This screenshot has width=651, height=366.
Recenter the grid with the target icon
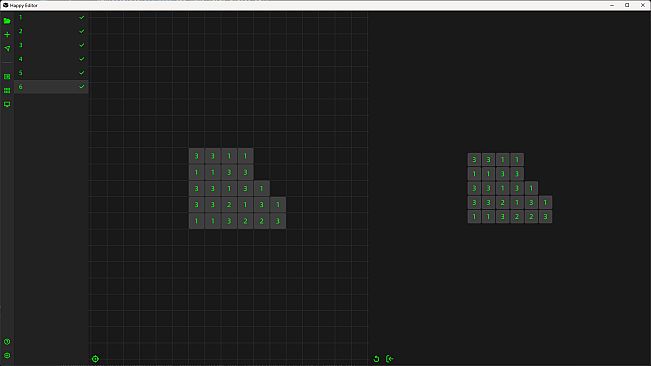[95, 359]
